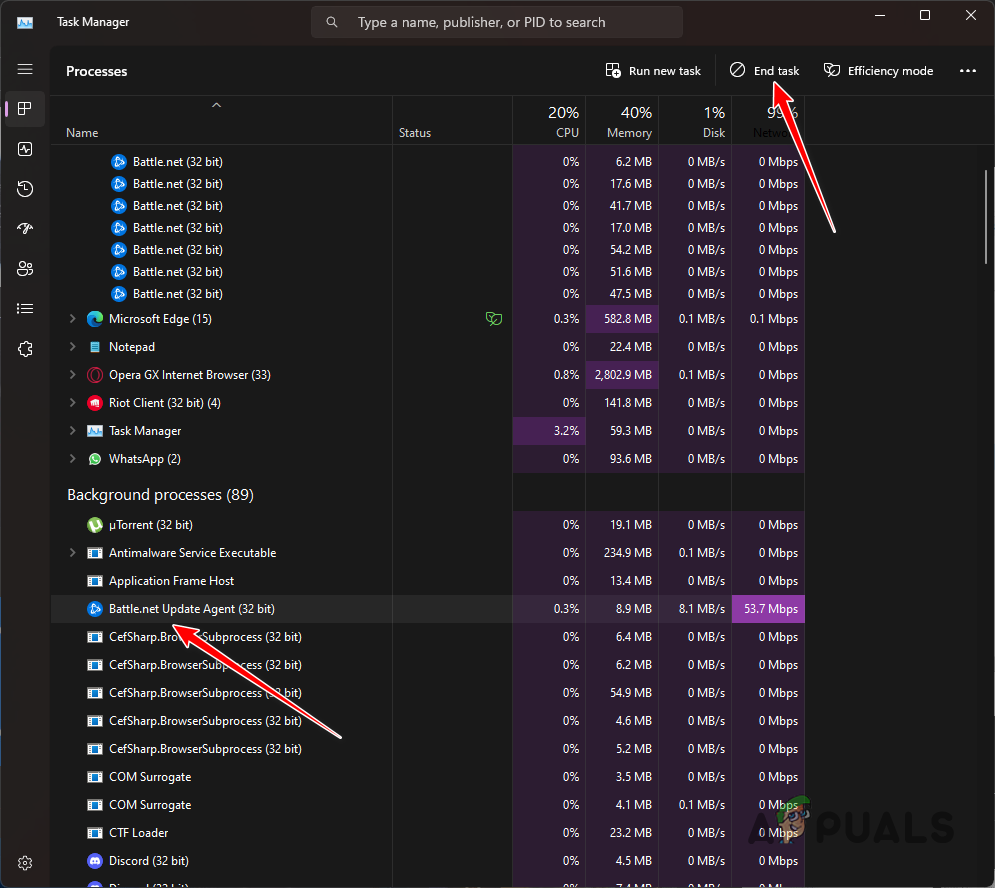Select the Battle.net Update Agent process row

(191, 609)
